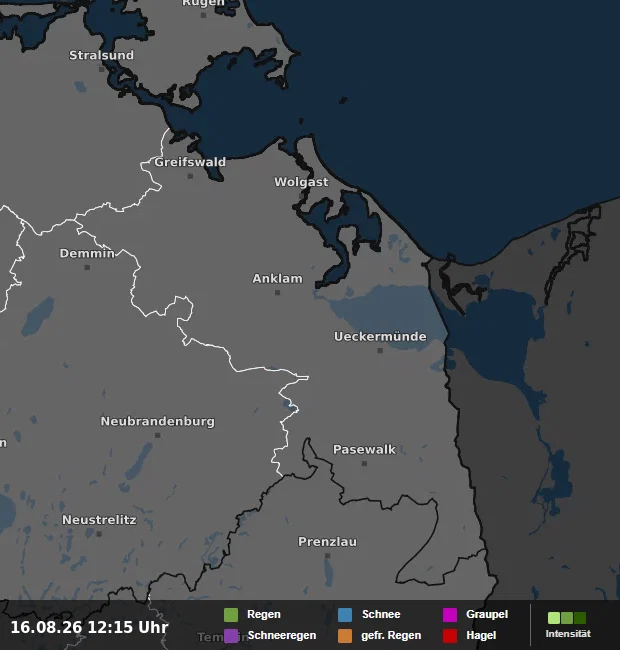Click the orange gefr. Regen legend swatch
The width and height of the screenshot is (620, 650).
click(x=345, y=636)
